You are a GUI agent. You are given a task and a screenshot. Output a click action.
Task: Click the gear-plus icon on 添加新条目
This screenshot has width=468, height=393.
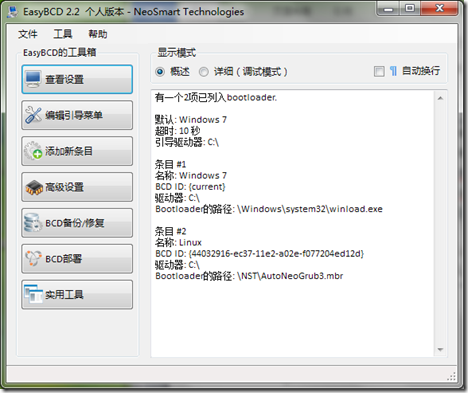click(33, 151)
